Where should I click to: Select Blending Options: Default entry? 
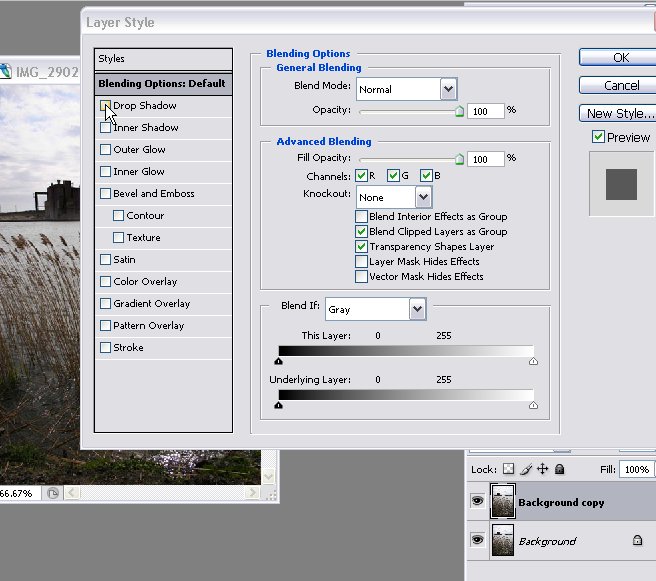162,83
